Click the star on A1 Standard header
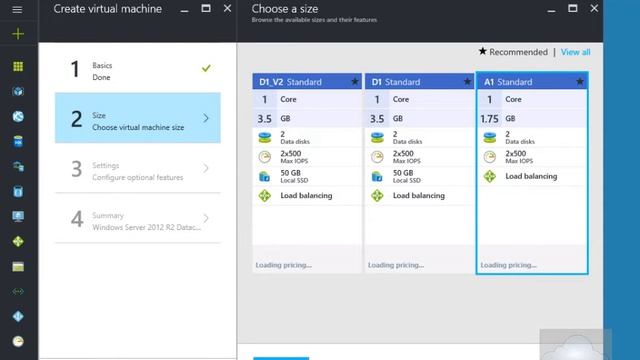This screenshot has height=360, width=640. [x=580, y=82]
